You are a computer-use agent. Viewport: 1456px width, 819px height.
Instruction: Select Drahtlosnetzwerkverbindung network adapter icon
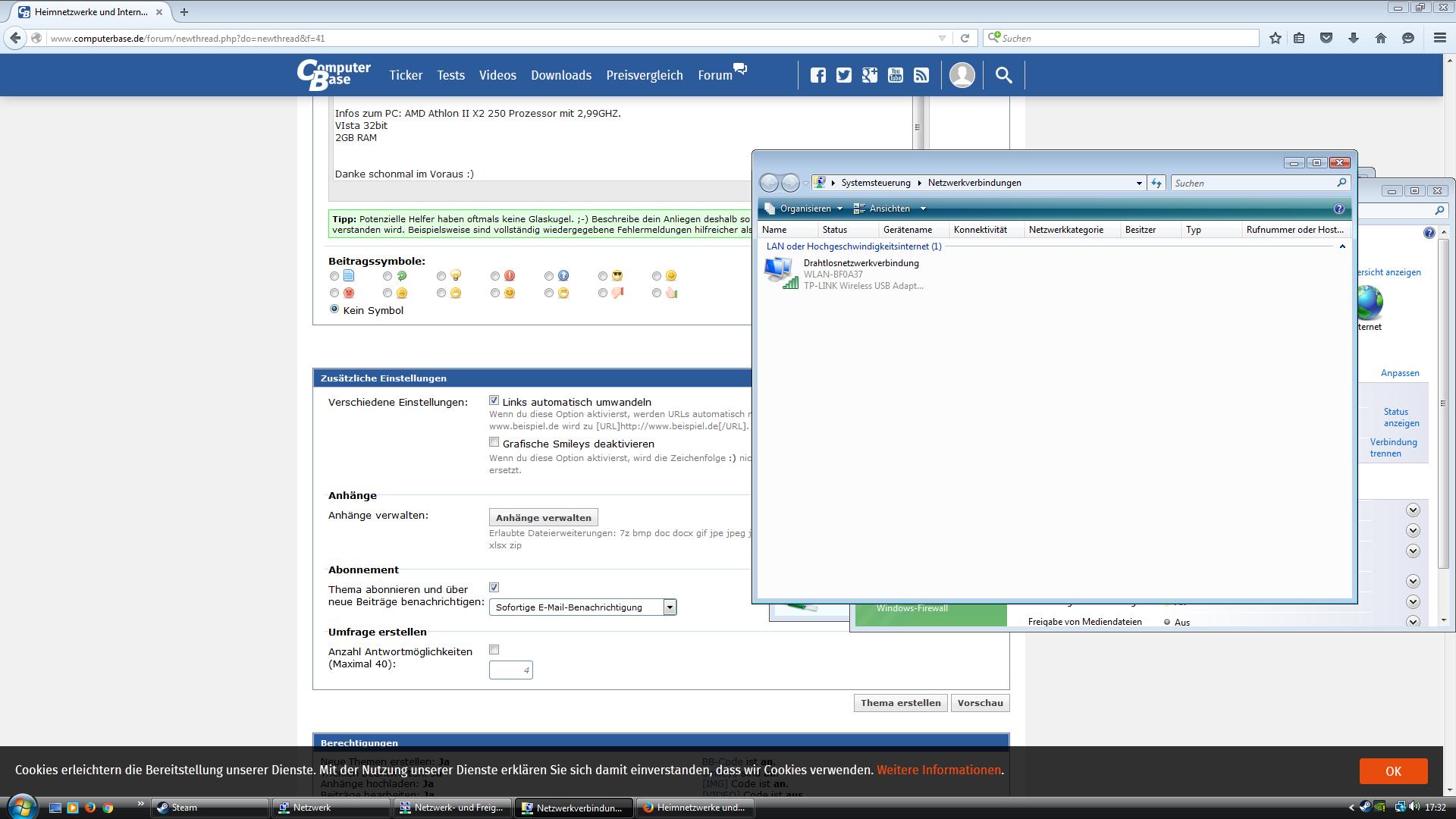(780, 273)
